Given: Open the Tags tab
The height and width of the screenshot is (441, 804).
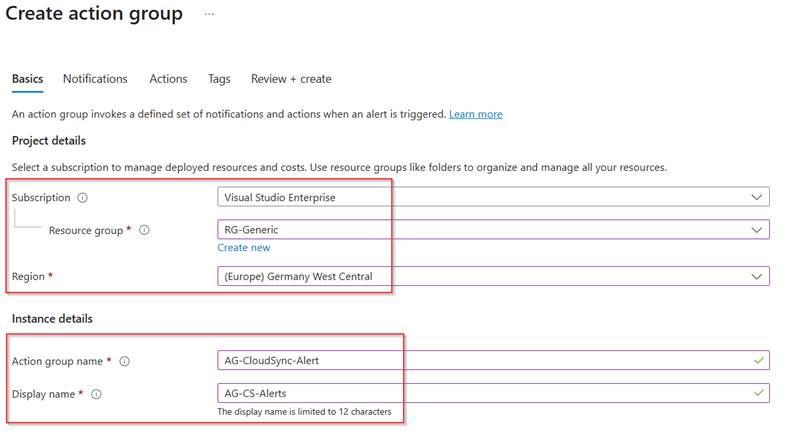Looking at the screenshot, I should (x=219, y=79).
